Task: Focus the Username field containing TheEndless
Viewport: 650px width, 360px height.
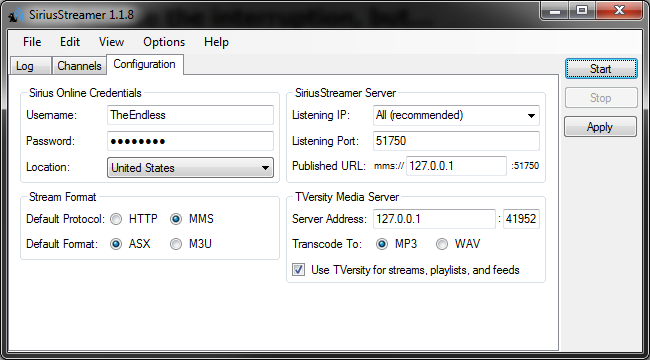Action: pos(190,115)
